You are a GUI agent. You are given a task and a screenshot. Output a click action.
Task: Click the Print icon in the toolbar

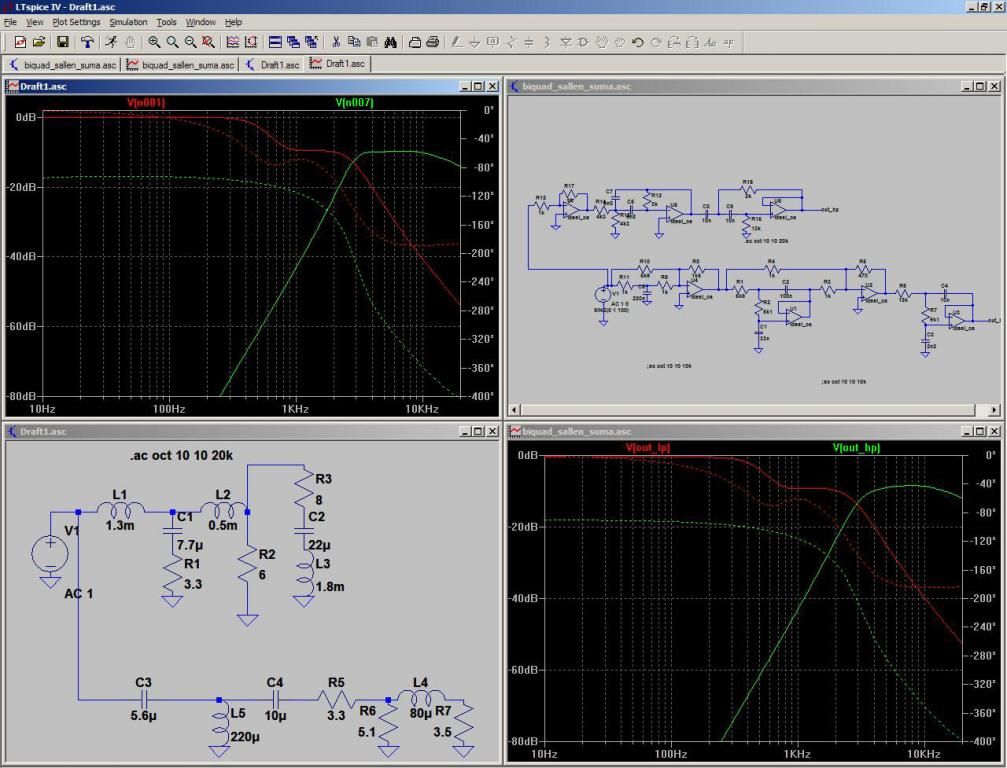click(x=433, y=42)
